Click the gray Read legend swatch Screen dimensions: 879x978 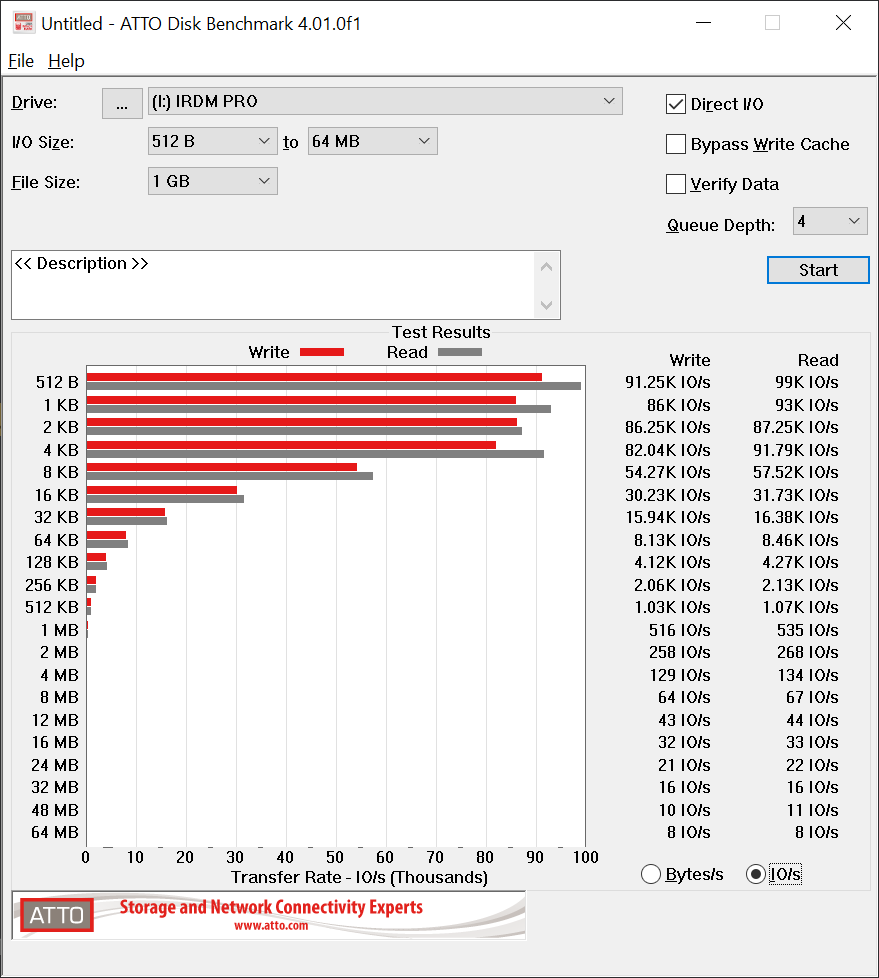460,352
